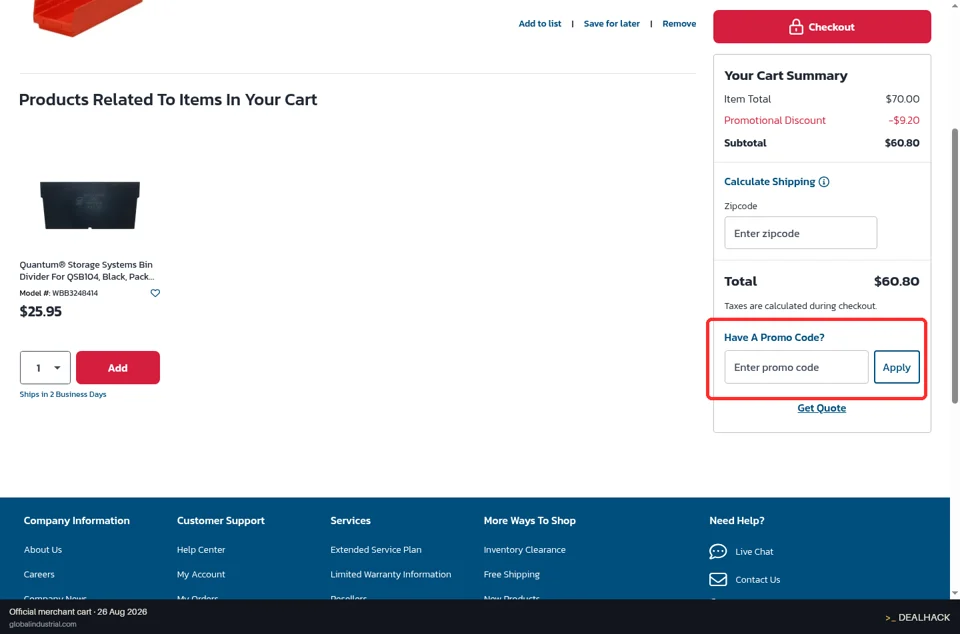The height and width of the screenshot is (634, 960).
Task: Click the Model # WBB3248414 text
Action: pos(59,293)
